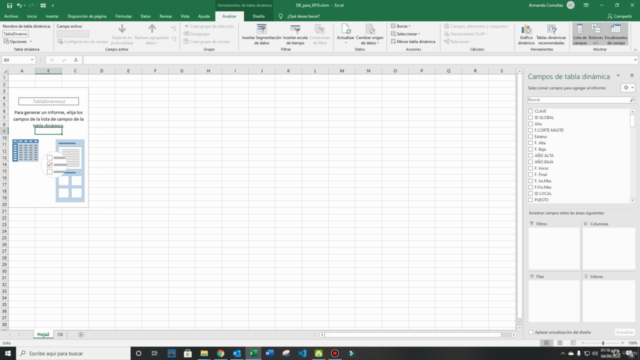This screenshot has height=360, width=640.
Task: Click the zoom slider handle
Action: [x=603, y=343]
